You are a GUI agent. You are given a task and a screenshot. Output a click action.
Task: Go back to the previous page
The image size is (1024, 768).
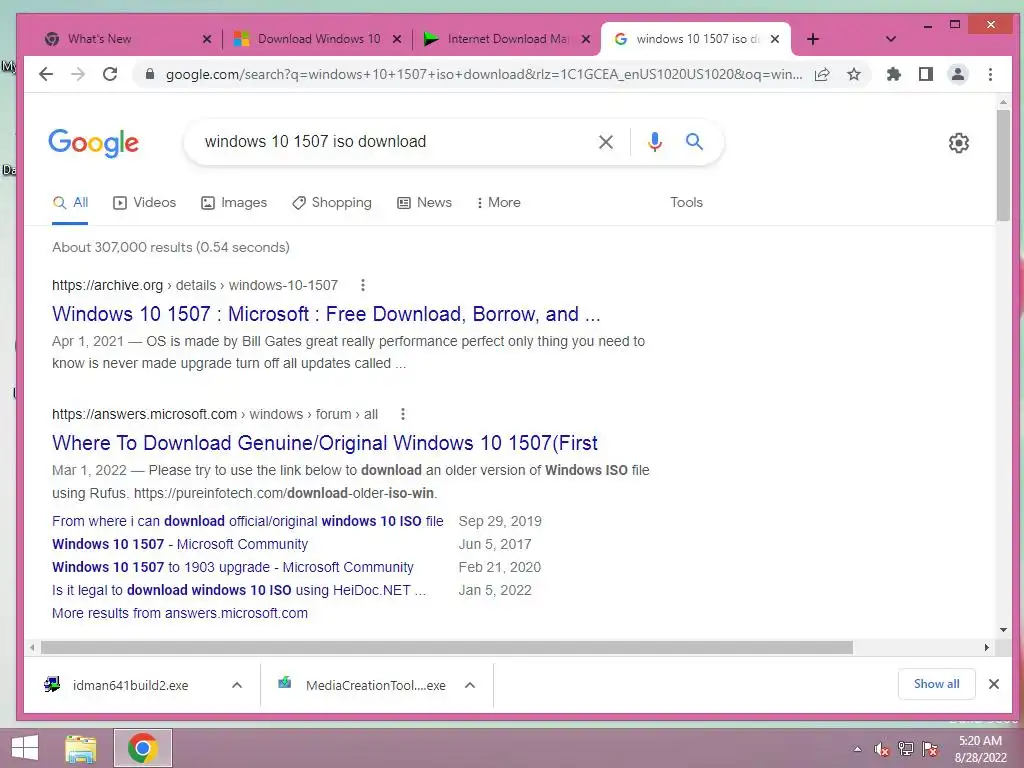46,74
